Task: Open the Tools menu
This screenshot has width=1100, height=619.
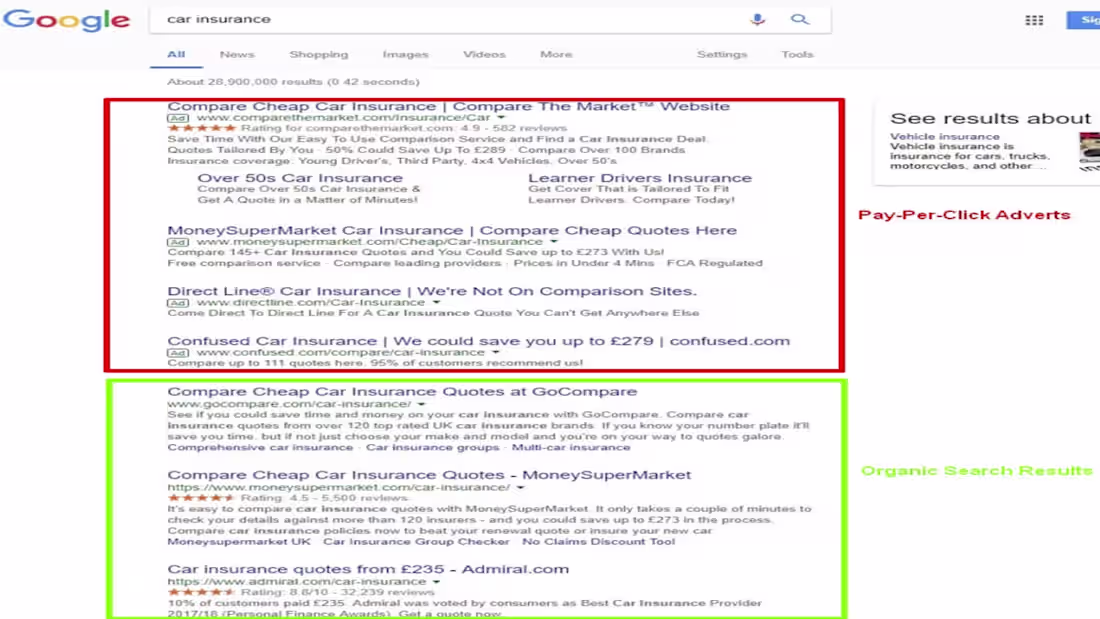Action: coord(797,54)
